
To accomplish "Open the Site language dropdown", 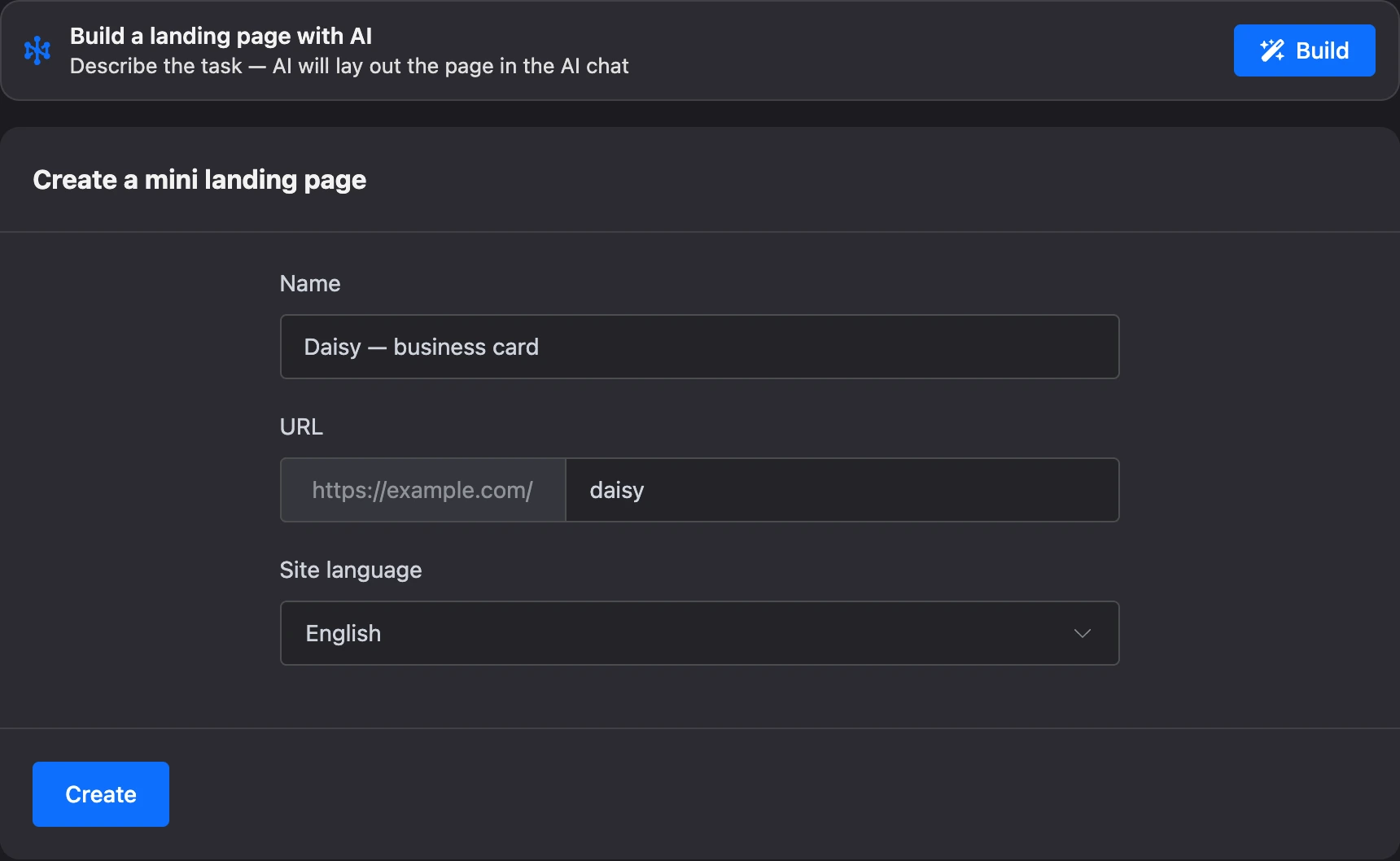I will point(700,633).
